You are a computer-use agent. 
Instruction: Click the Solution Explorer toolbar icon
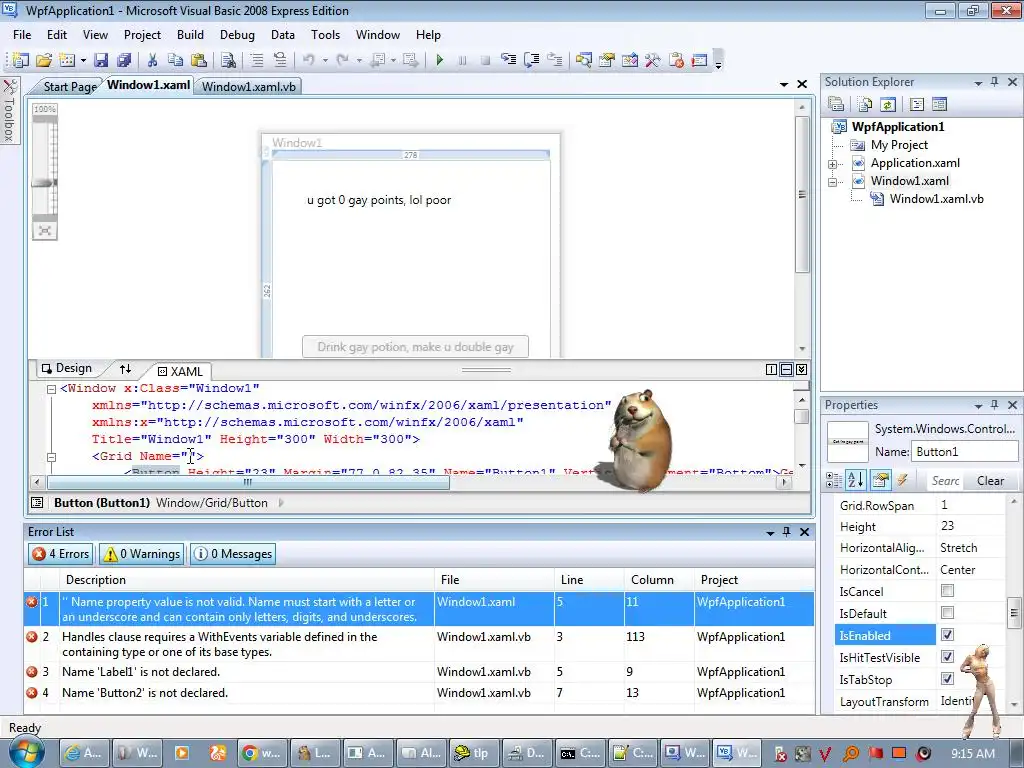[583, 60]
